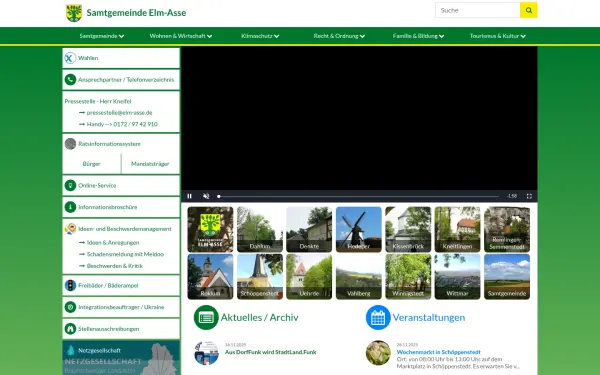Click the pressestelle@elm-asse.de email link
Screen dimensions: 600x375
(119, 112)
